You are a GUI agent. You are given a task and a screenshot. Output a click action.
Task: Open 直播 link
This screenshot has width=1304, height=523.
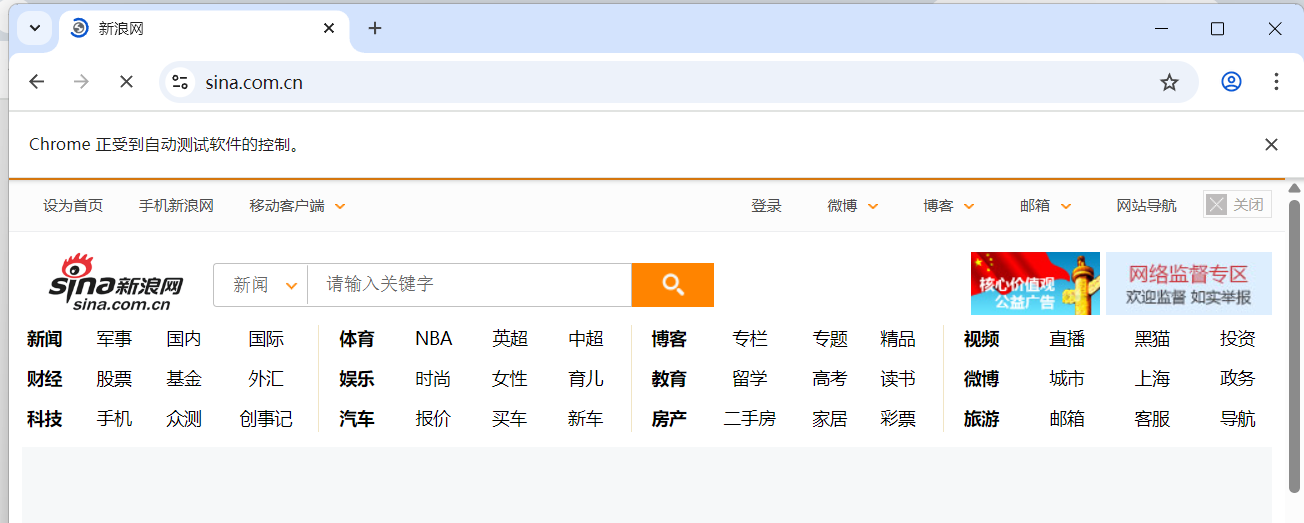pyautogui.click(x=1067, y=339)
